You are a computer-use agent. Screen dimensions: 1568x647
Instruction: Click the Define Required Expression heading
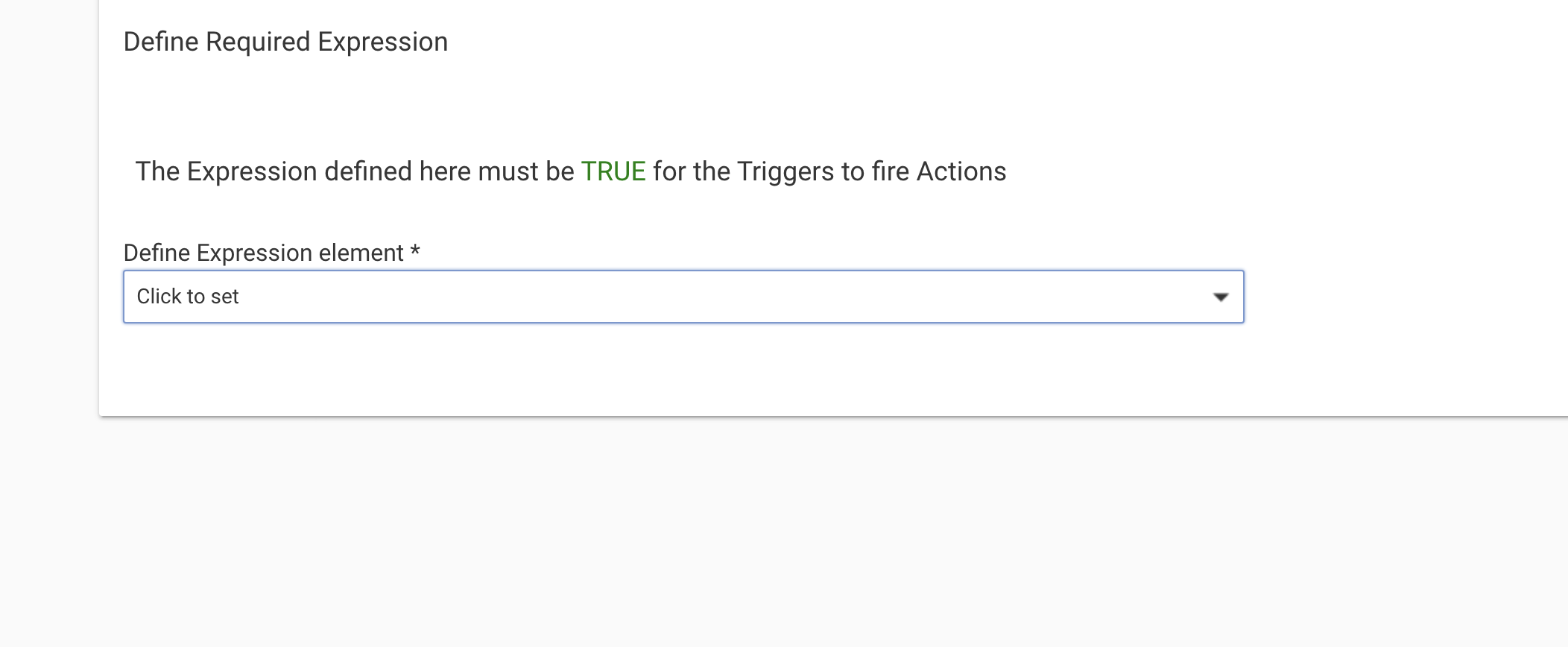pos(285,42)
